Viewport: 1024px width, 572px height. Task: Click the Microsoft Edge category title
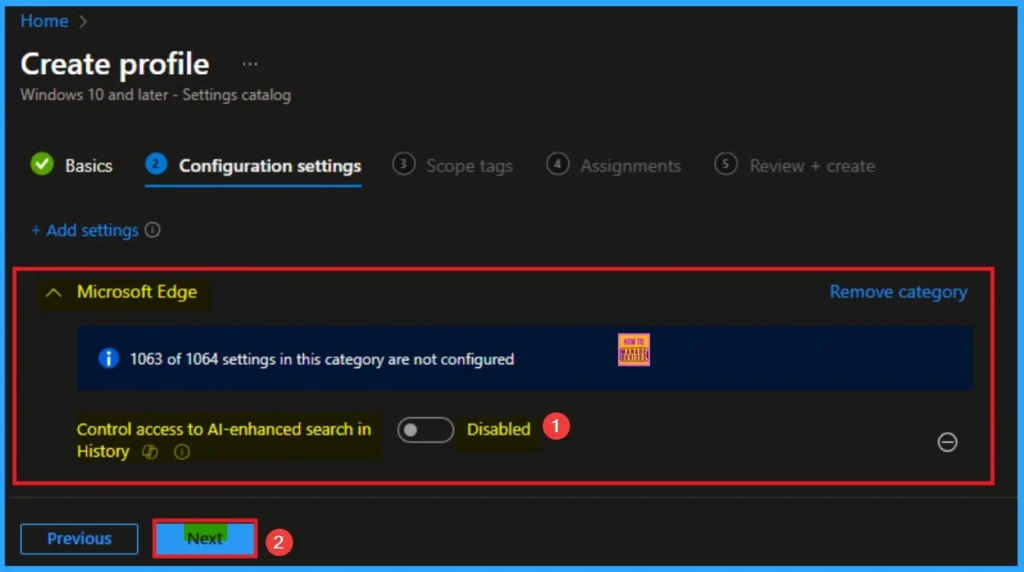[x=136, y=292]
